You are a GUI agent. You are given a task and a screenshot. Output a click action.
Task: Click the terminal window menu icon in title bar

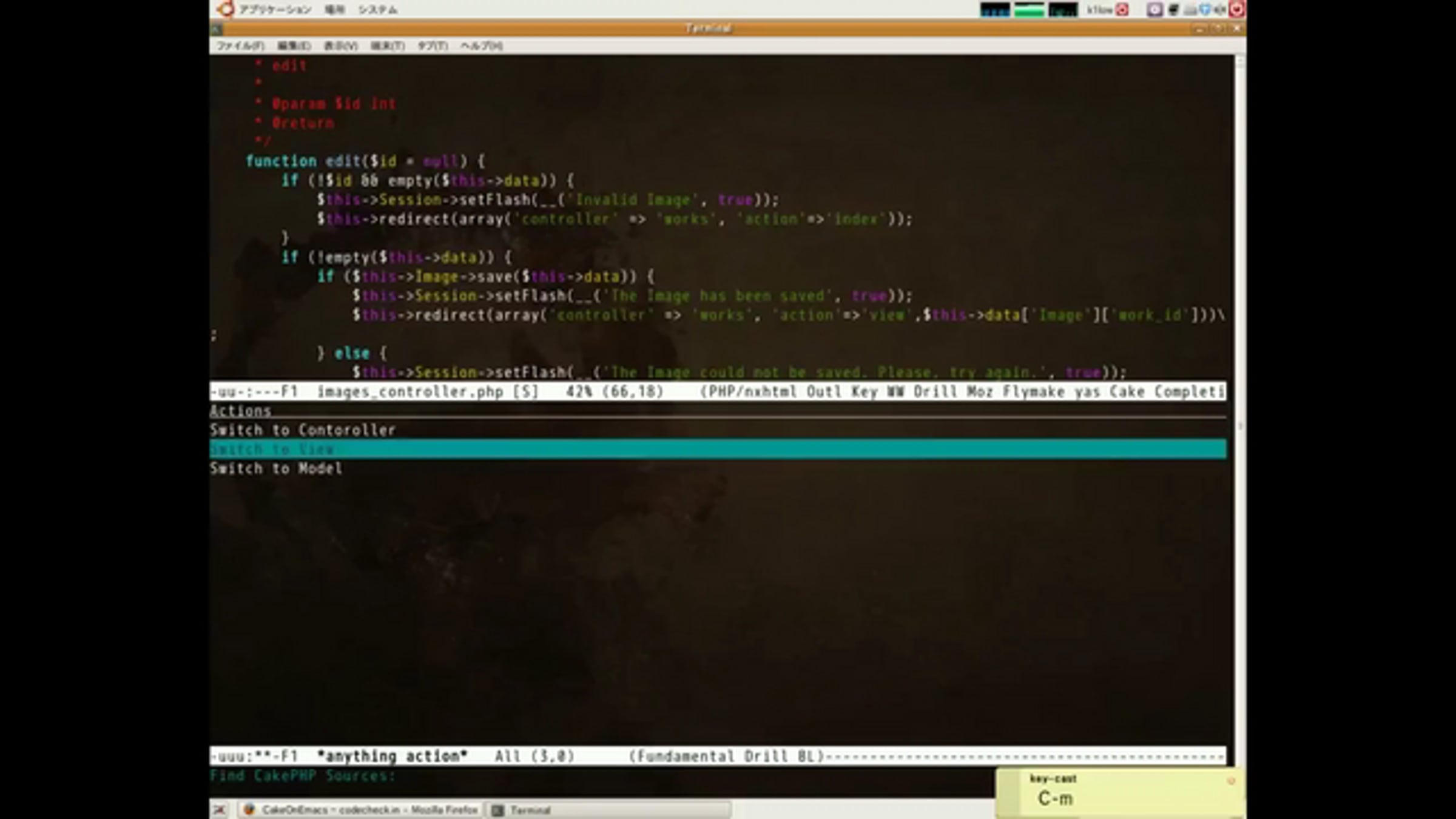click(x=217, y=29)
